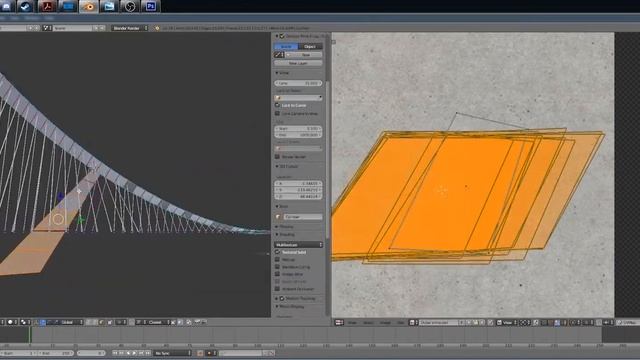The height and width of the screenshot is (360, 640).
Task: Open Select menu in UV editor header
Action: [368, 322]
